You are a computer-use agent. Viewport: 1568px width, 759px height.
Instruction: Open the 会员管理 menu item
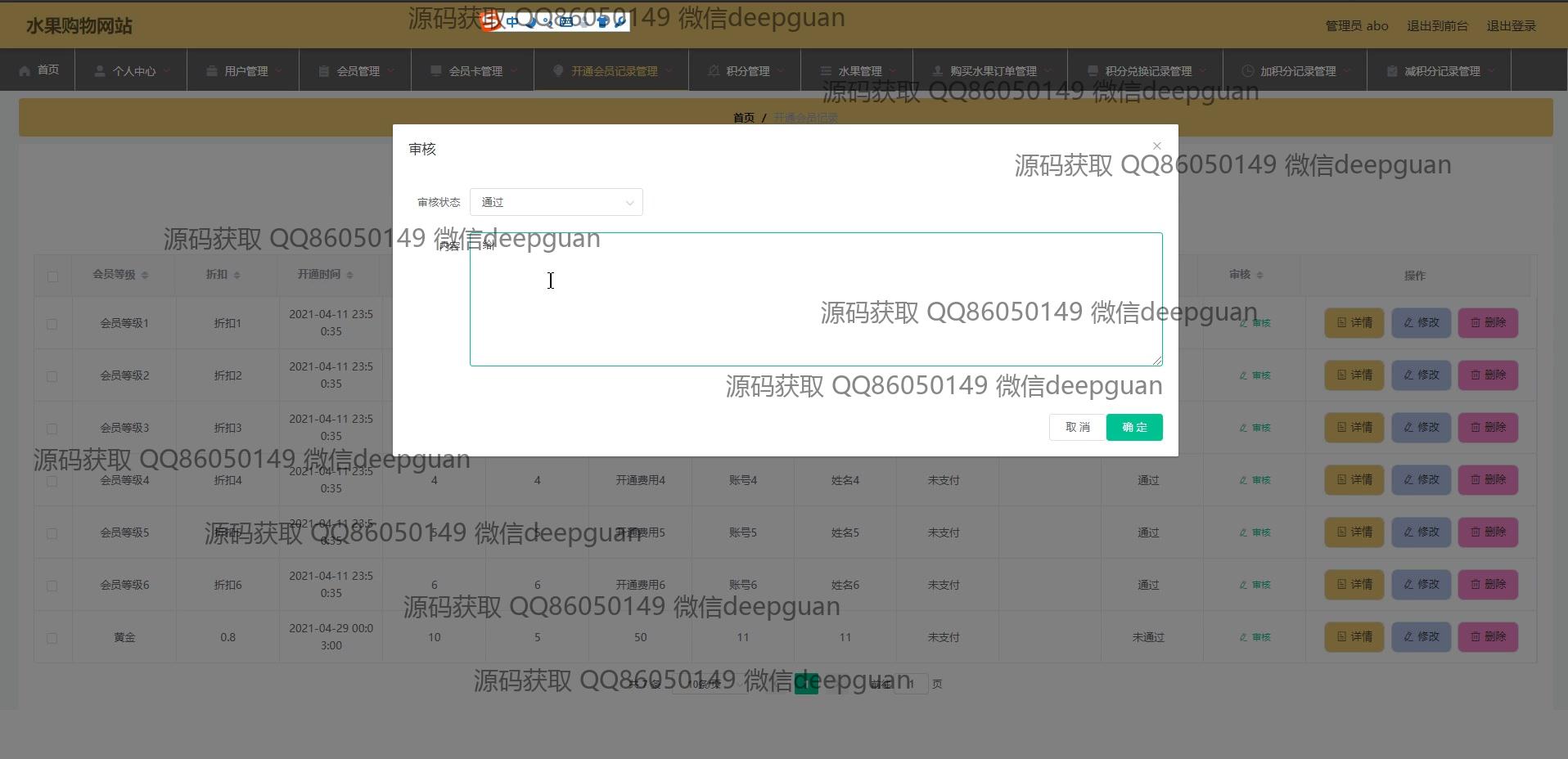click(x=358, y=71)
